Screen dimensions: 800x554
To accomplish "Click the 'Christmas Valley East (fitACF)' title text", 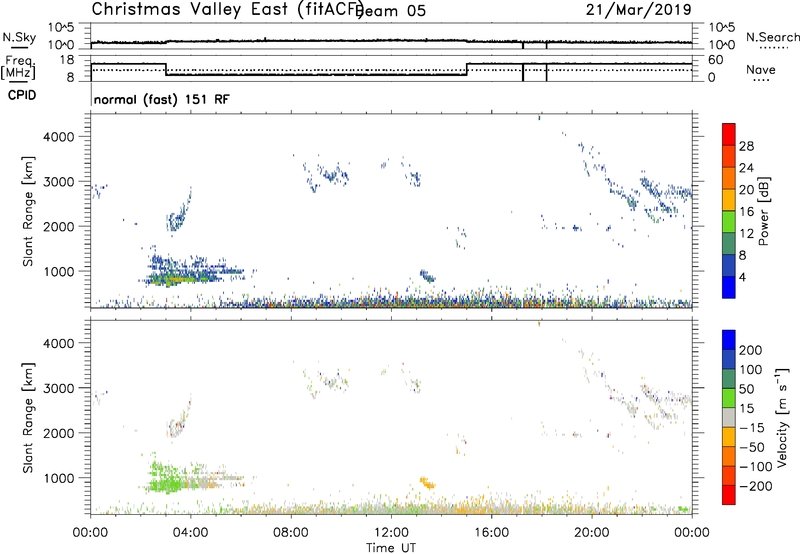I will click(228, 10).
